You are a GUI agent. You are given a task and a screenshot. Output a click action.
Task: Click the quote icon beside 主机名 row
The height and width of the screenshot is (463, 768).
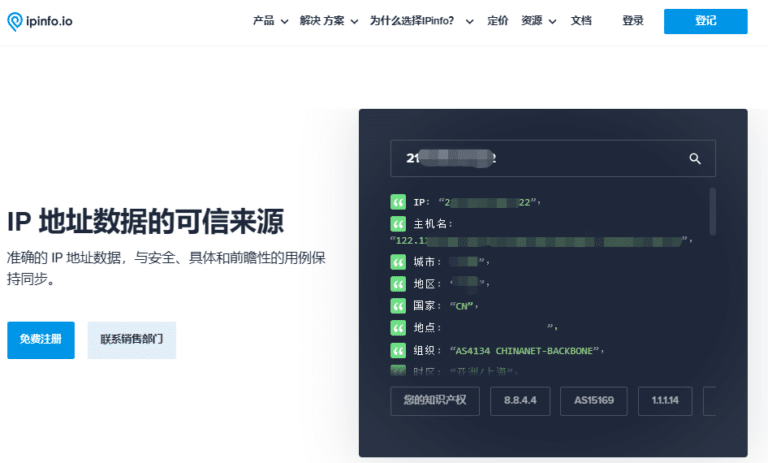click(x=398, y=224)
